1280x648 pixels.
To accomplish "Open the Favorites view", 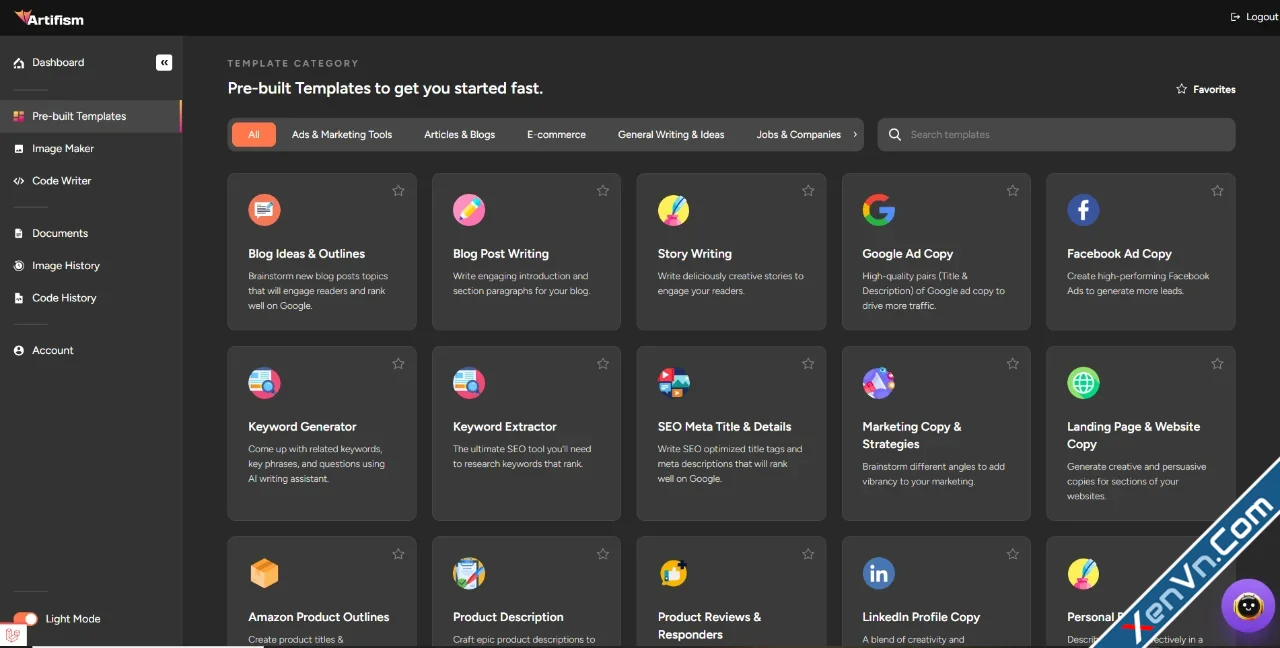I will [x=1205, y=88].
